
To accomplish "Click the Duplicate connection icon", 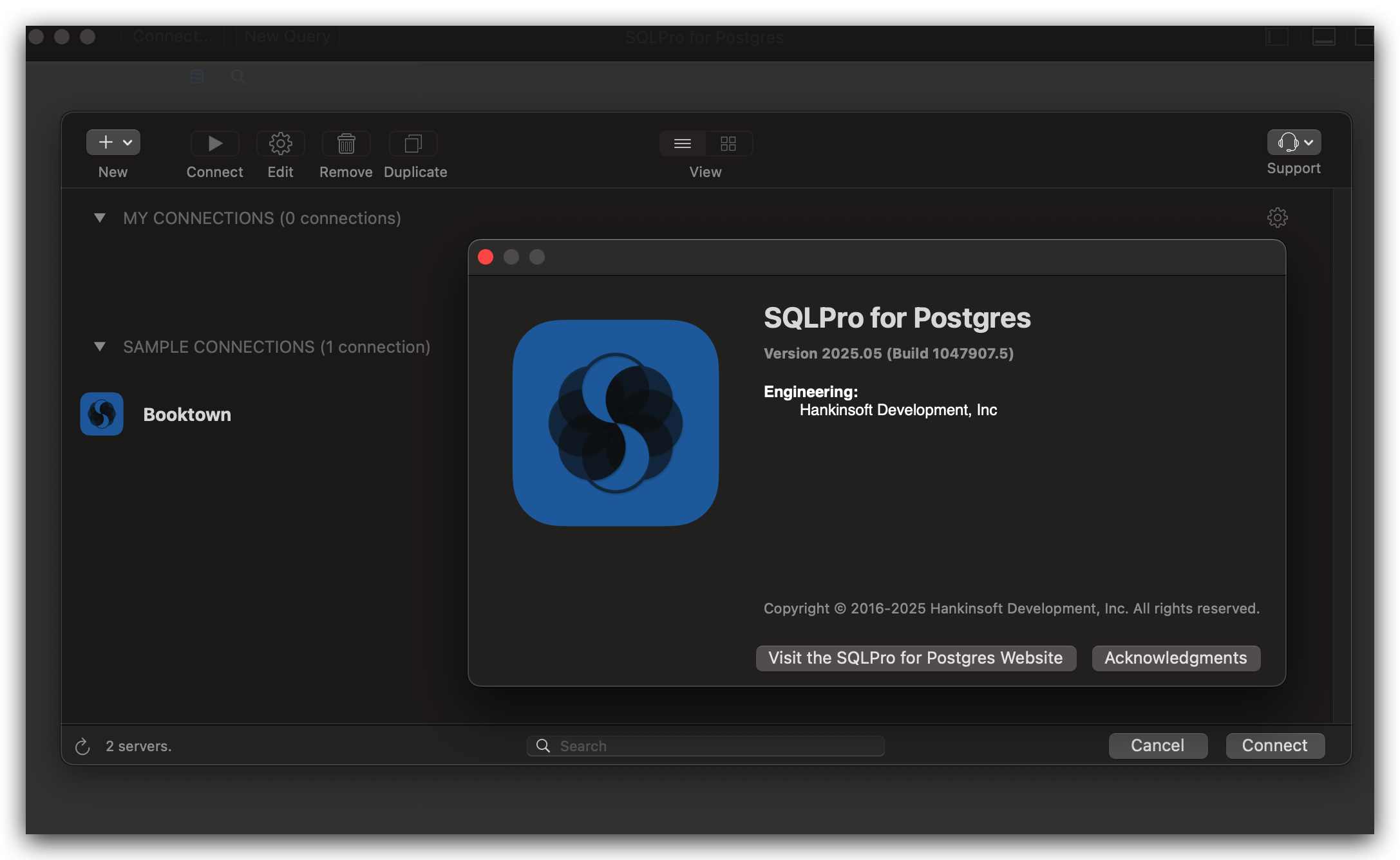I will [x=413, y=144].
